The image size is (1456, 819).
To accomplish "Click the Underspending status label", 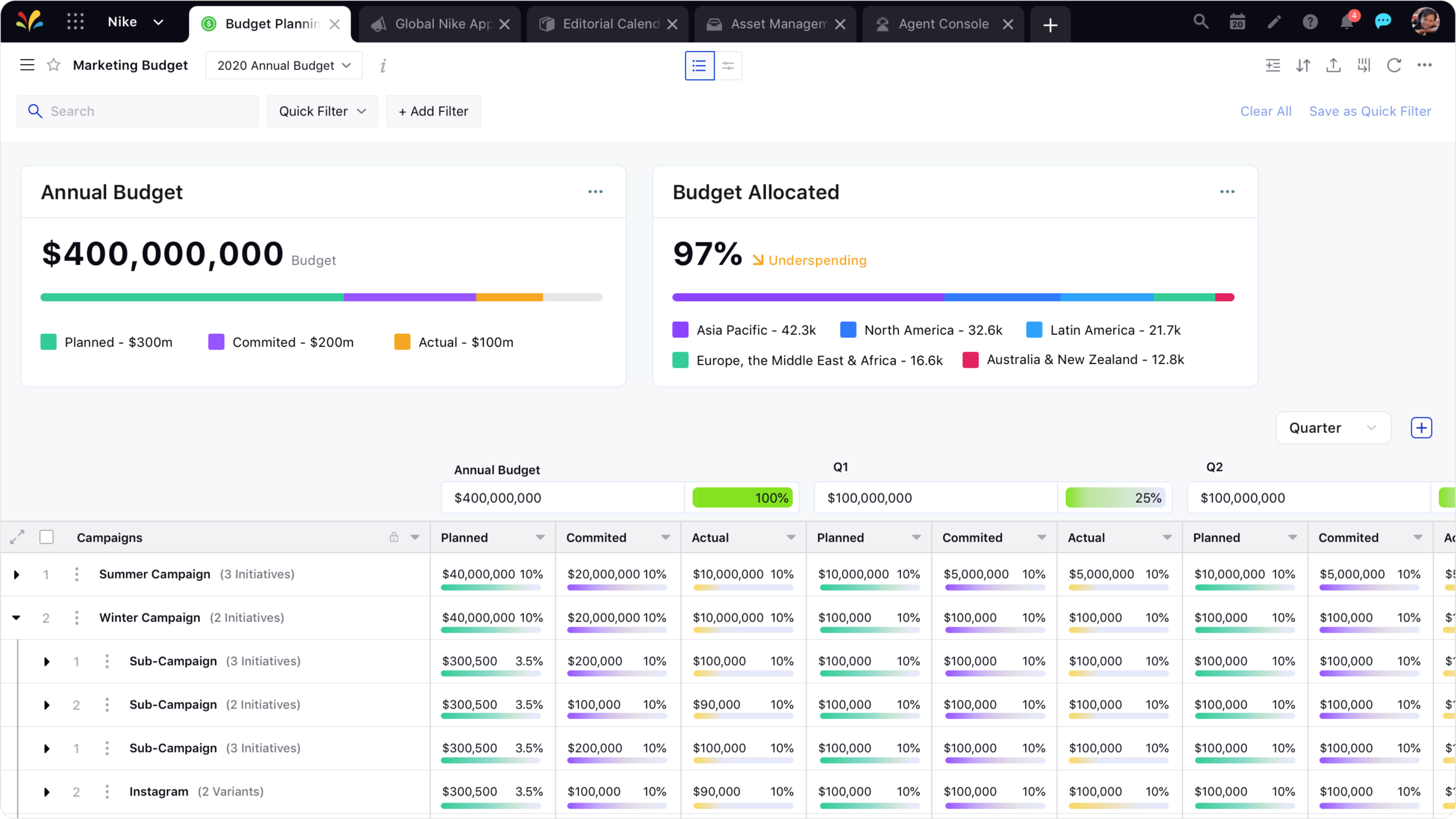I will pyautogui.click(x=817, y=260).
